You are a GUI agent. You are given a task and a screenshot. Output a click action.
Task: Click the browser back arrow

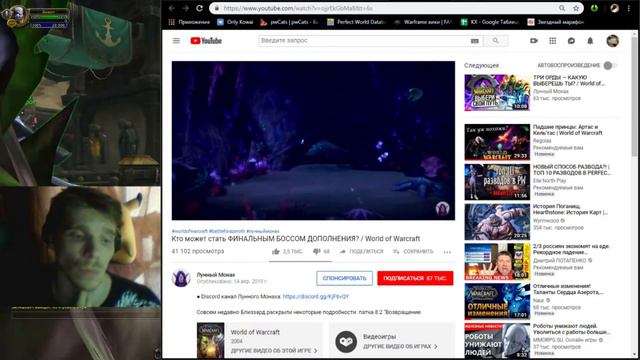pyautogui.click(x=172, y=8)
